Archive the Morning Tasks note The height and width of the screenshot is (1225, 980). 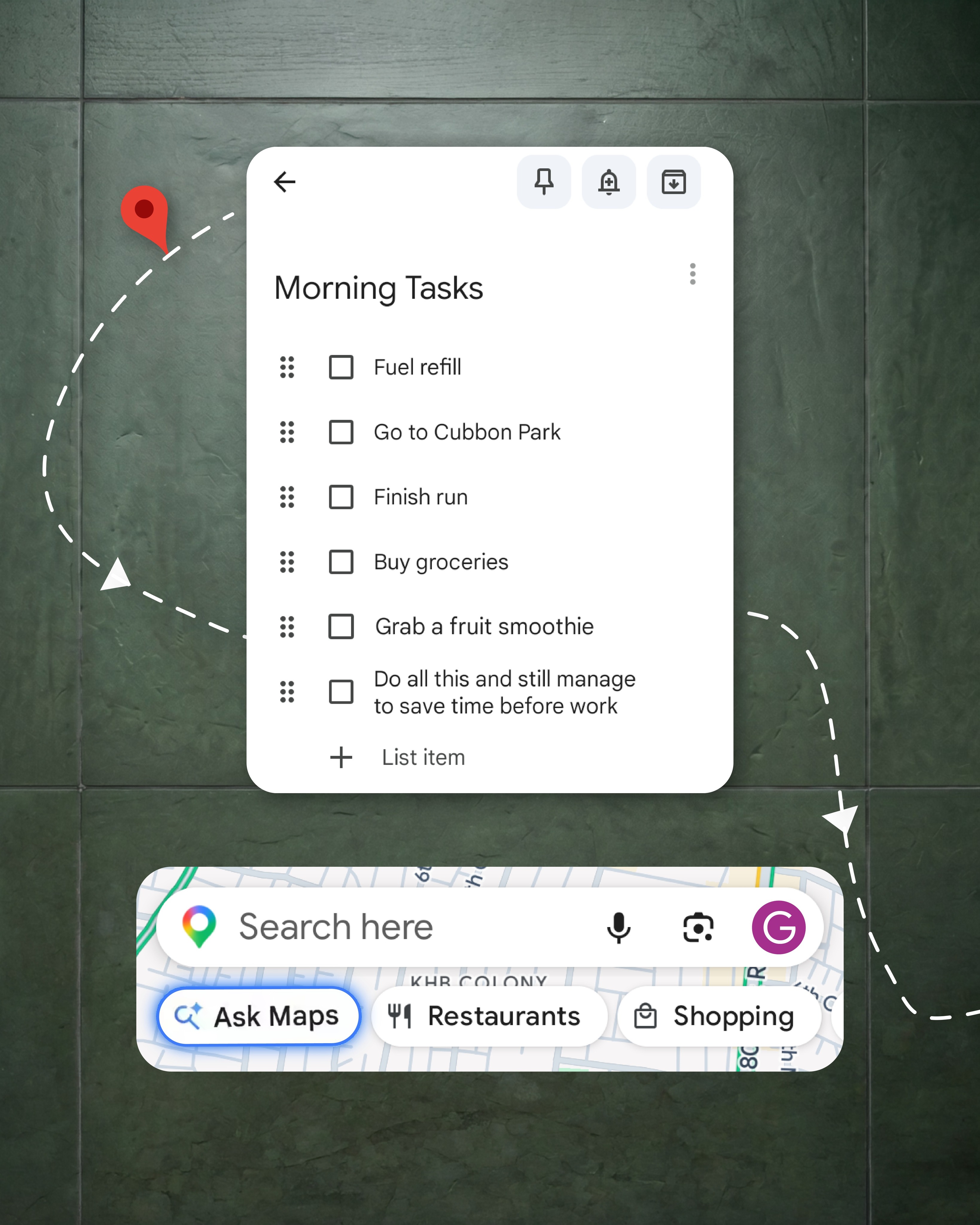point(674,182)
